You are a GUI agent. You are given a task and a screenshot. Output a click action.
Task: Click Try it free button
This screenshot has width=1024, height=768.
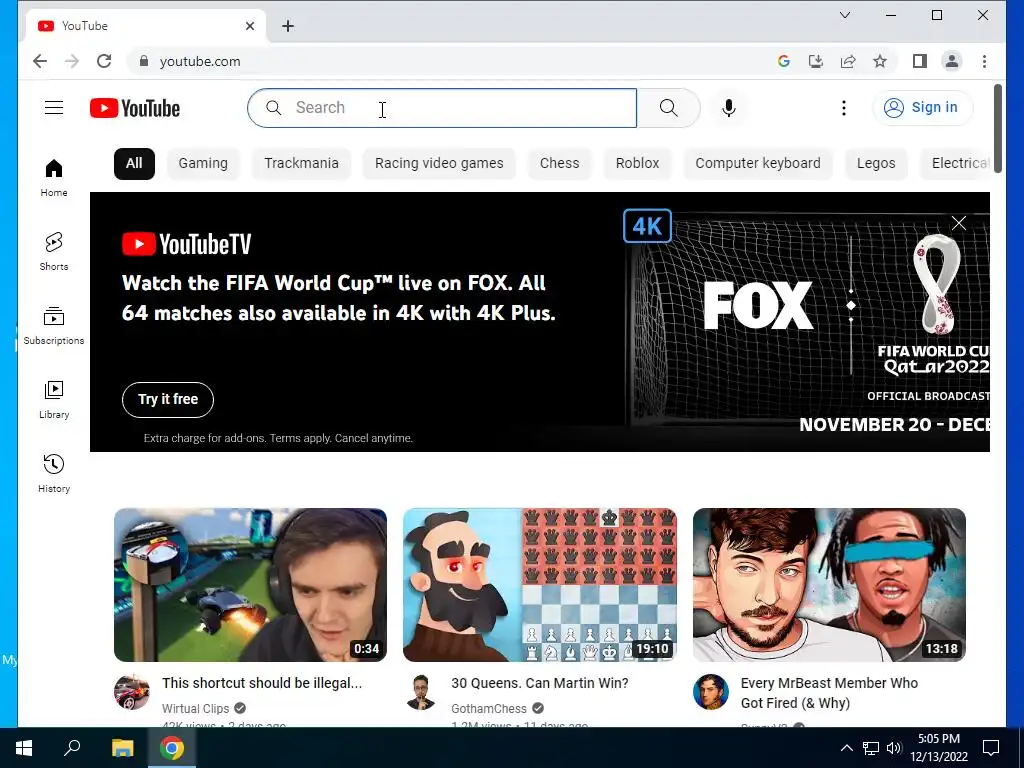coord(168,399)
